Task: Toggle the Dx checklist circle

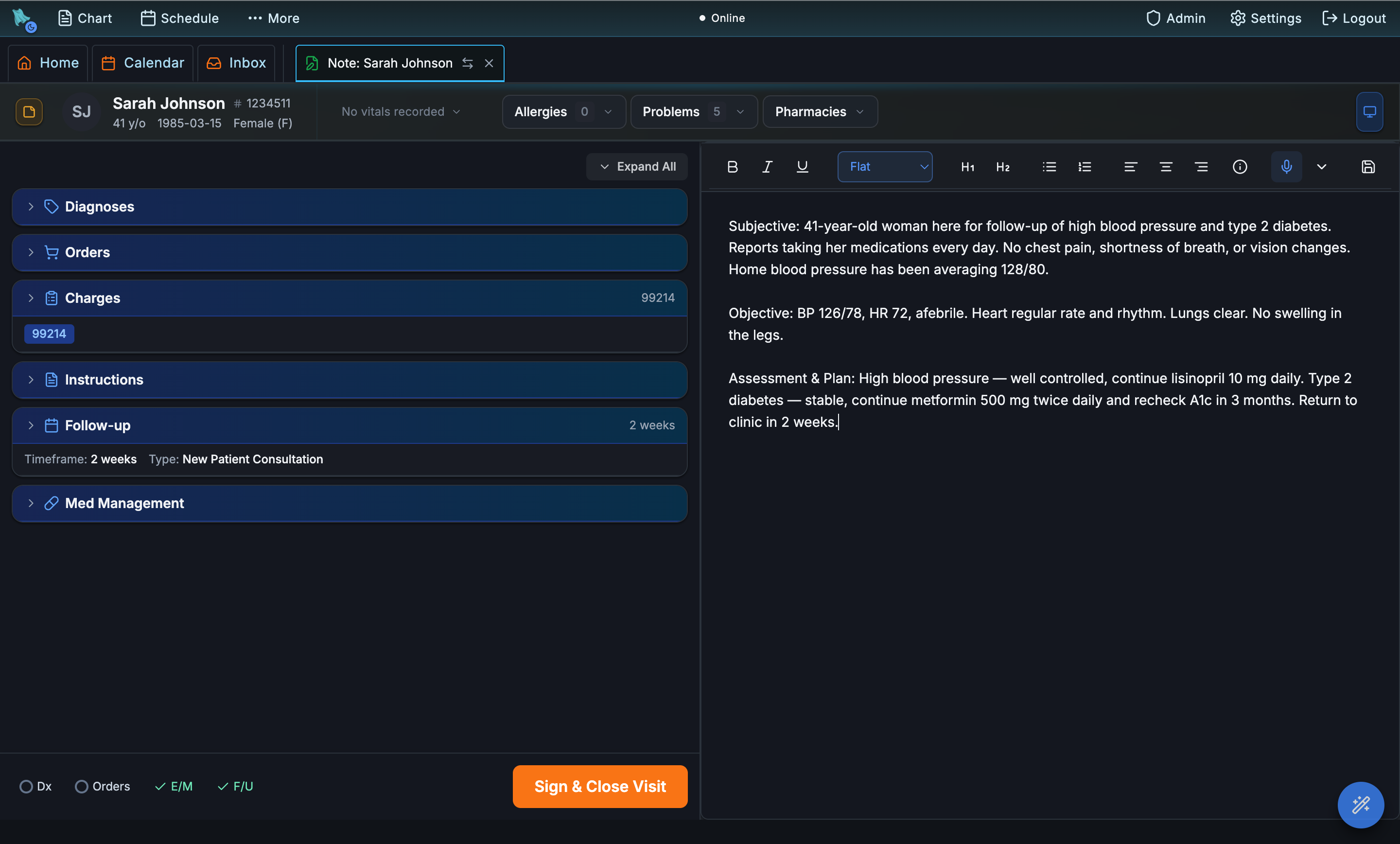Action: (26, 786)
